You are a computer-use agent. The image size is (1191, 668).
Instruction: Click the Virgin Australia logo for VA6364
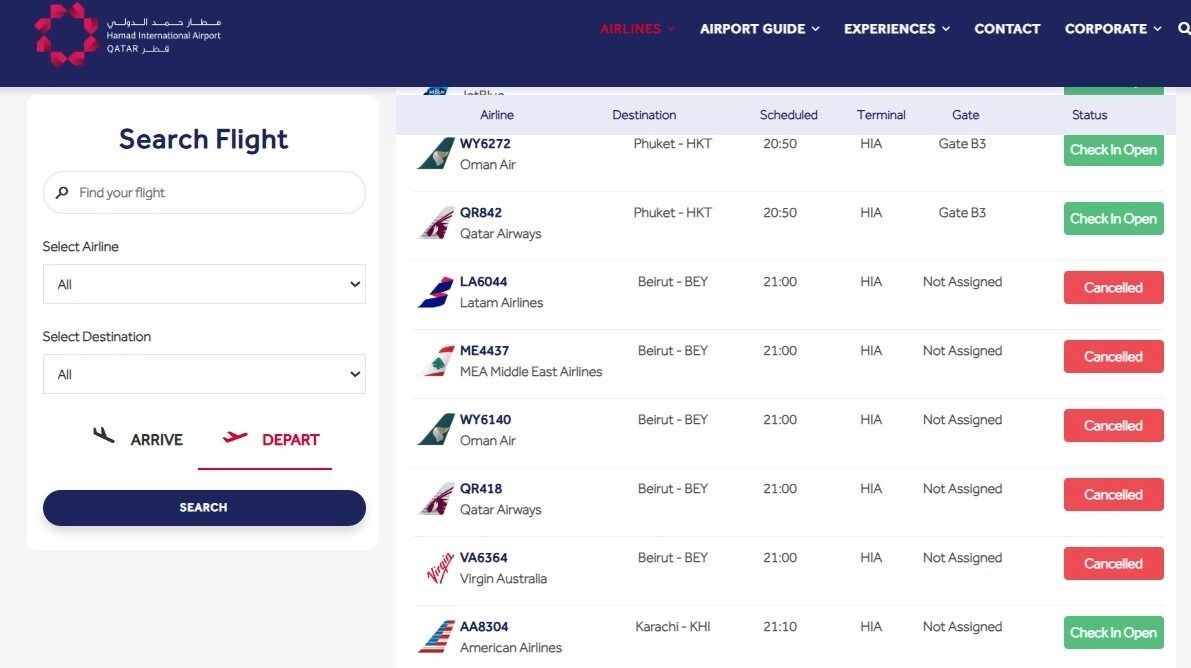(x=438, y=568)
